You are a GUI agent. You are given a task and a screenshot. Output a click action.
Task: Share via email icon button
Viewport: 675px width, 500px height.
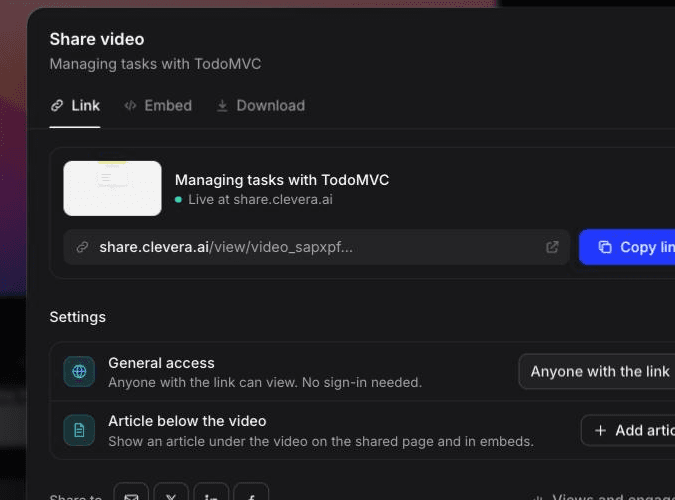coord(131,492)
